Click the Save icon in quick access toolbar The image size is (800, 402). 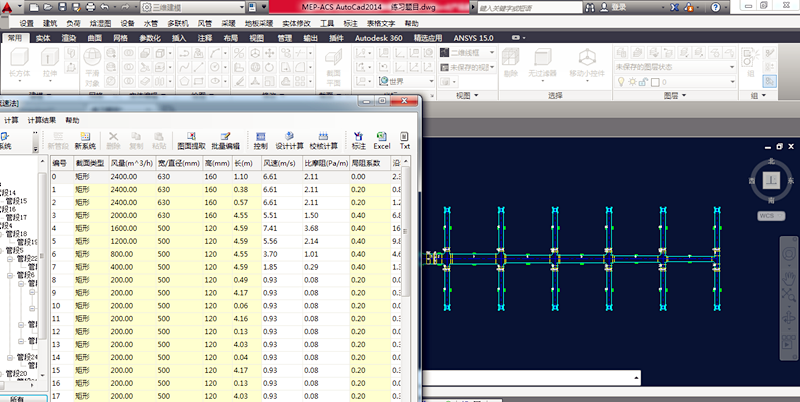pos(62,7)
